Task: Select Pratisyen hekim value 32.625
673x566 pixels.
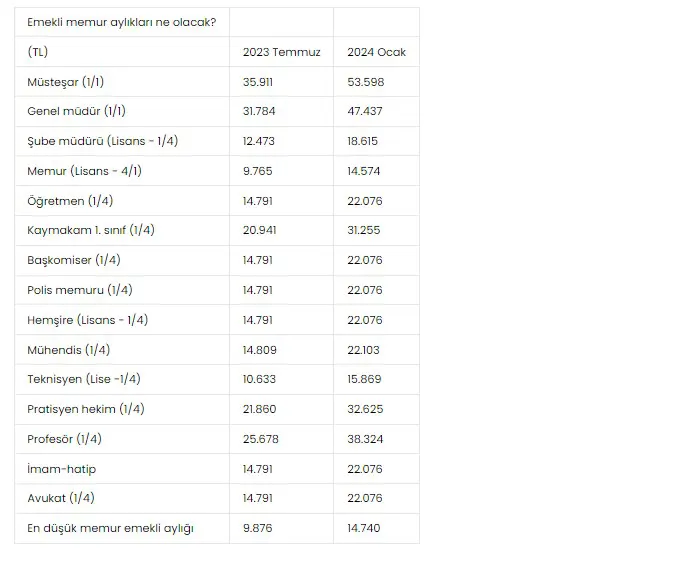Action: [364, 409]
